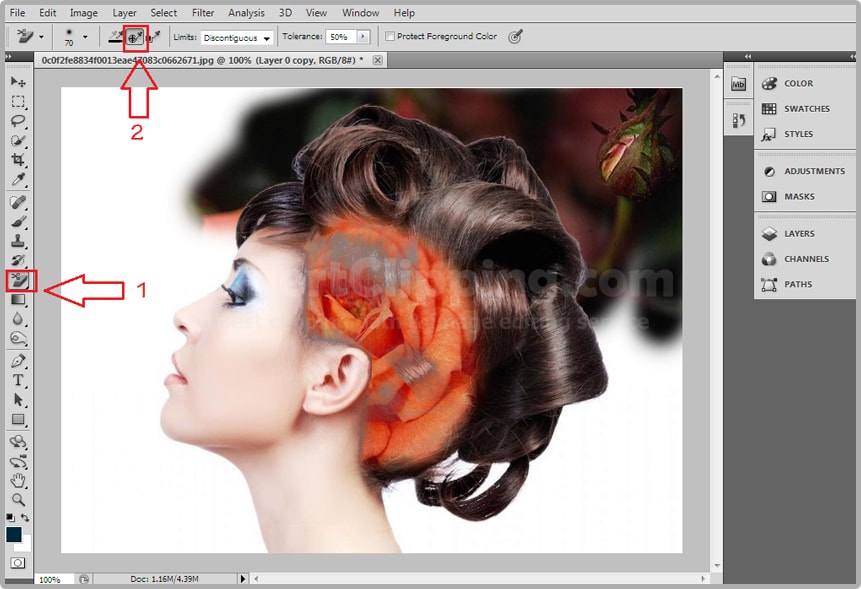Swap foreground and background colors

(25, 517)
